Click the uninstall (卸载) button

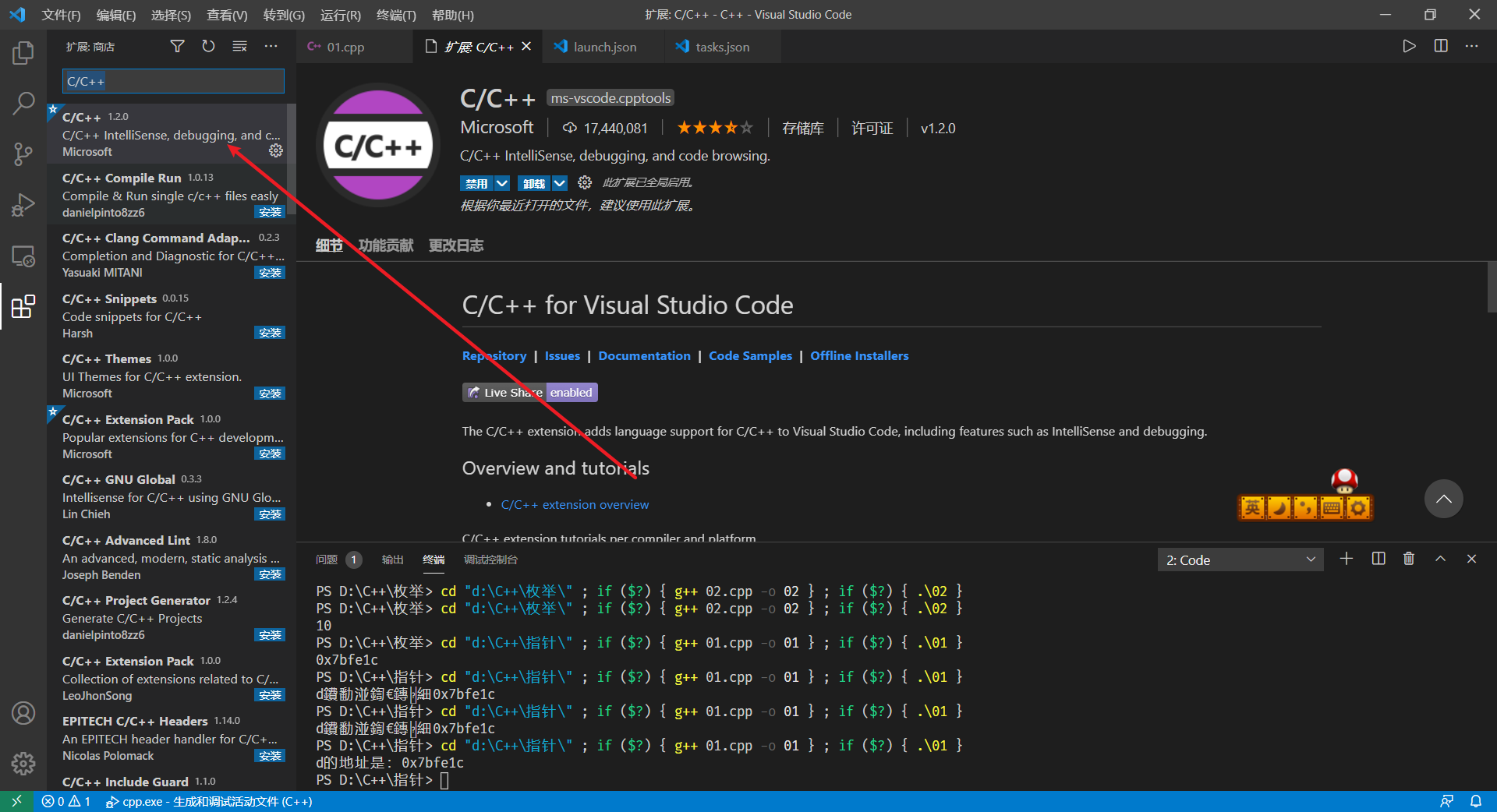coord(534,183)
